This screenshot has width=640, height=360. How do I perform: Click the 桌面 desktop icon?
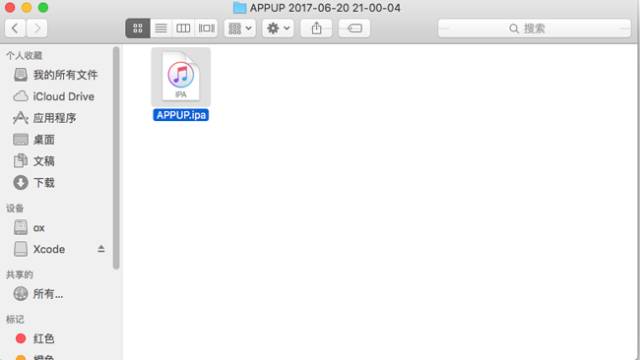tap(20, 140)
